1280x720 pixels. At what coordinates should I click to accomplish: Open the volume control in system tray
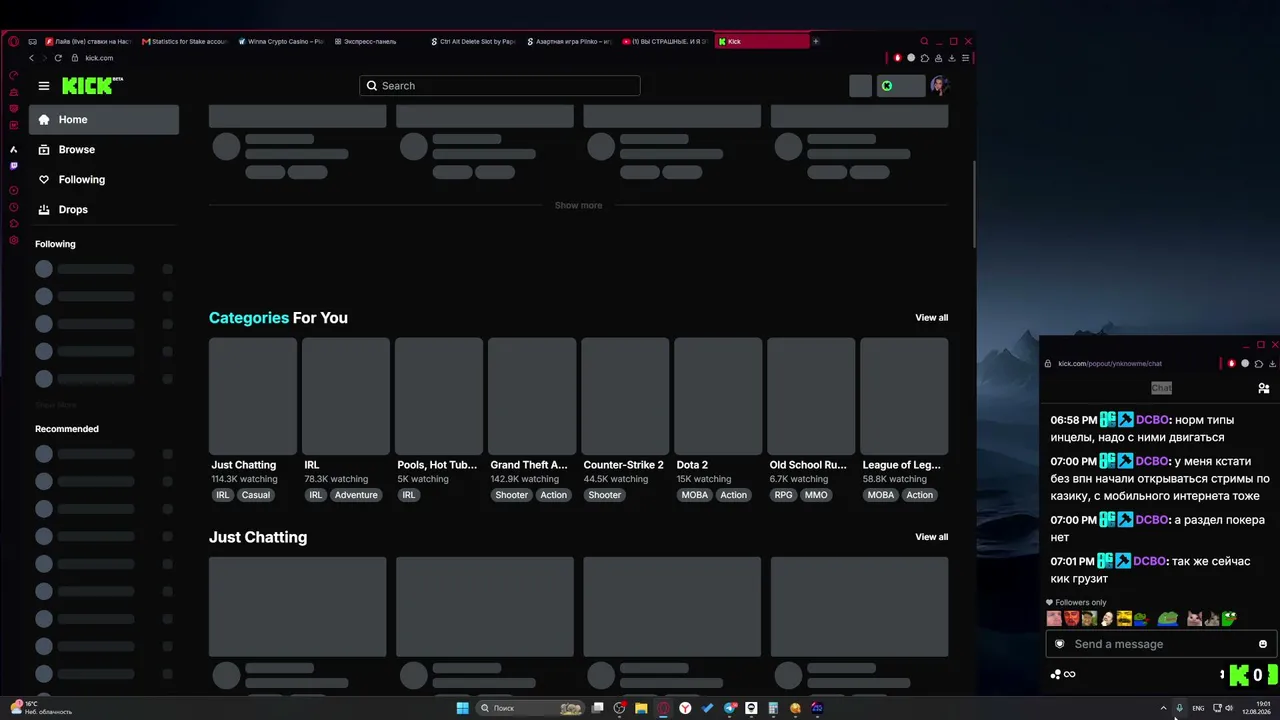click(1229, 708)
